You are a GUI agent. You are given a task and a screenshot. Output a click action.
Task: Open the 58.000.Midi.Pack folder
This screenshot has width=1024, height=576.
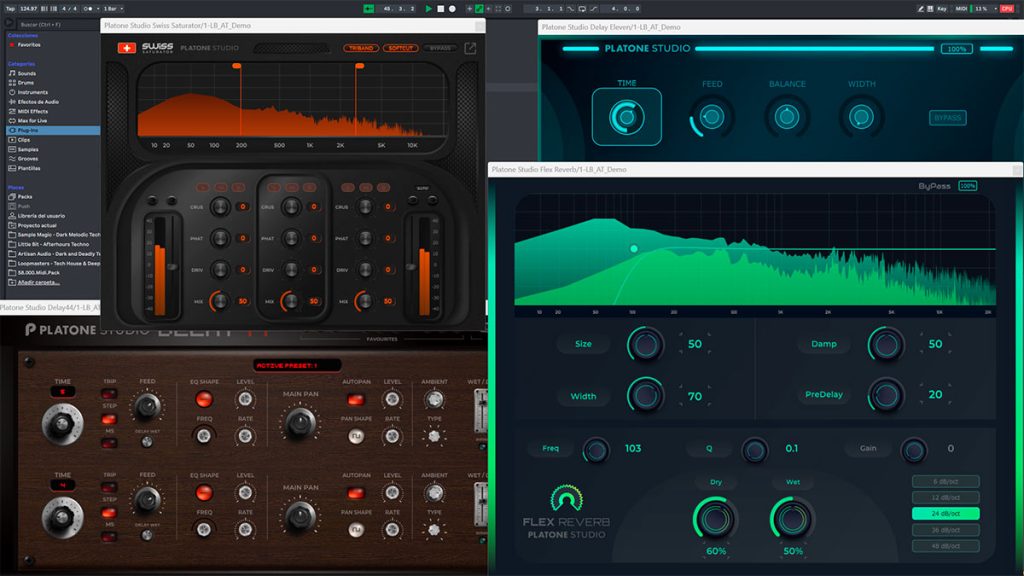click(x=38, y=272)
